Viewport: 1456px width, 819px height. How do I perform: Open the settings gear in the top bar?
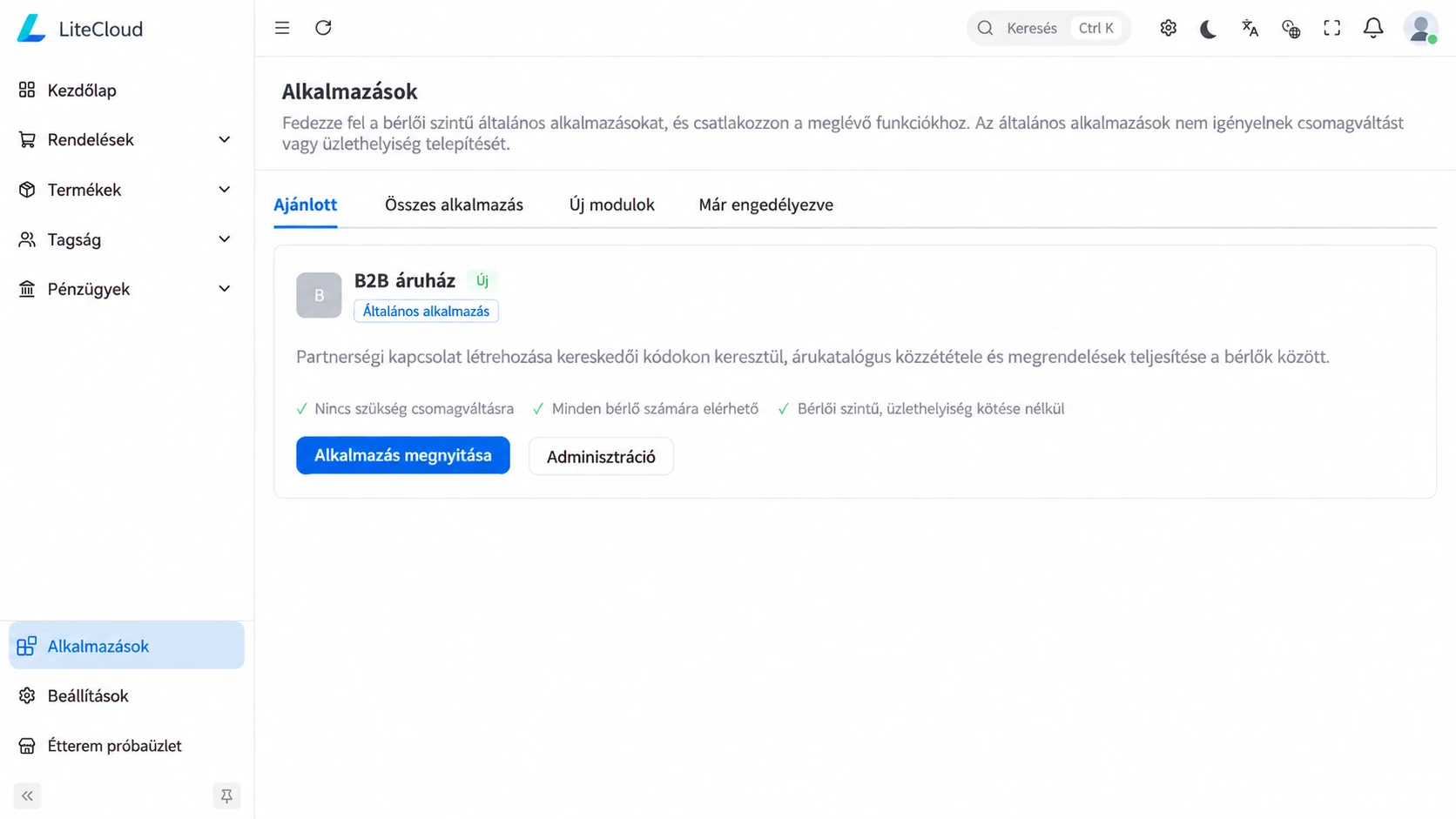(1168, 28)
